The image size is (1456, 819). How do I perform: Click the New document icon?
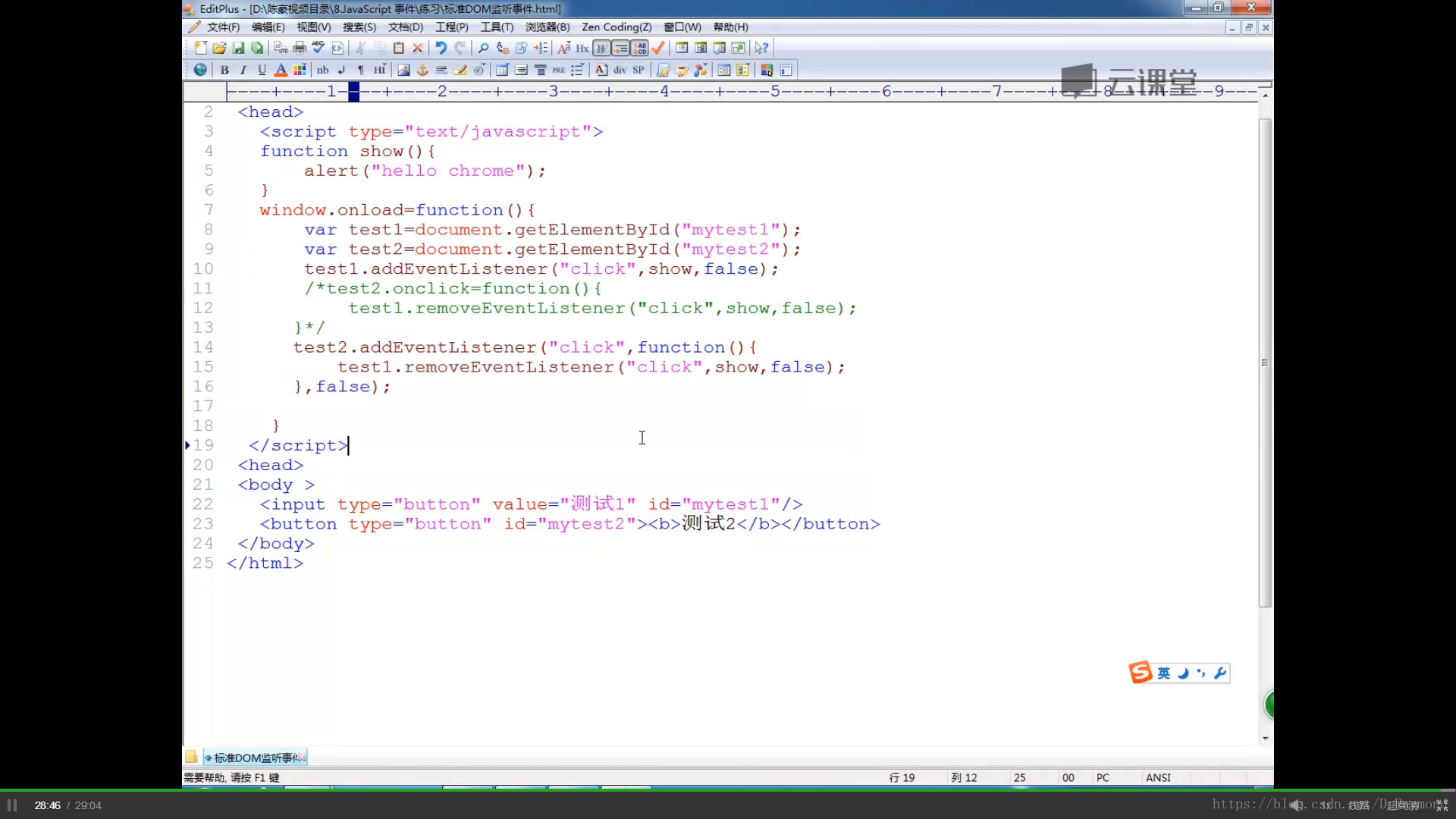click(200, 48)
